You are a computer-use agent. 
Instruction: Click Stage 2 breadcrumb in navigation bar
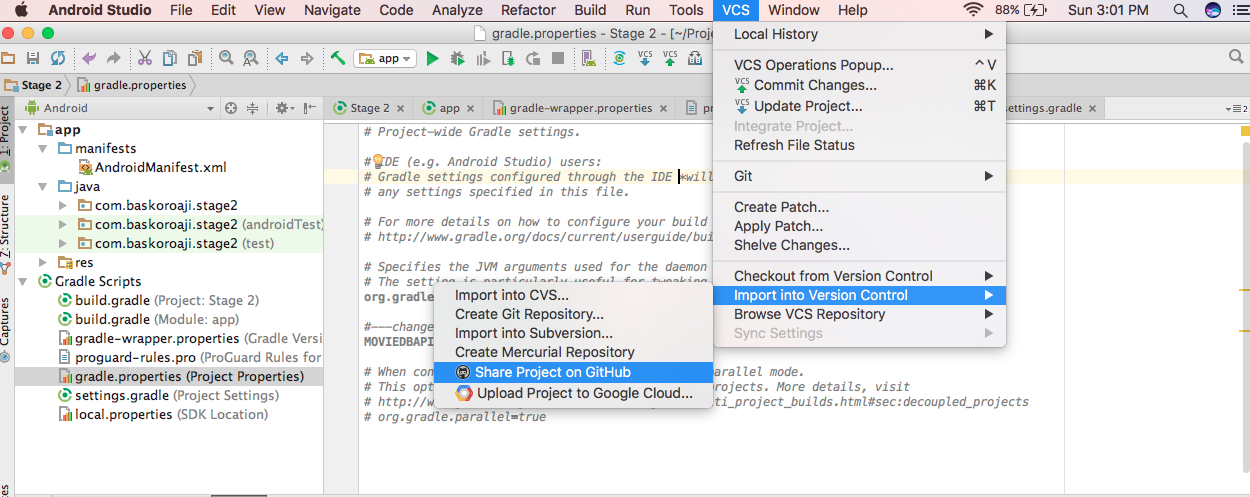pyautogui.click(x=33, y=85)
